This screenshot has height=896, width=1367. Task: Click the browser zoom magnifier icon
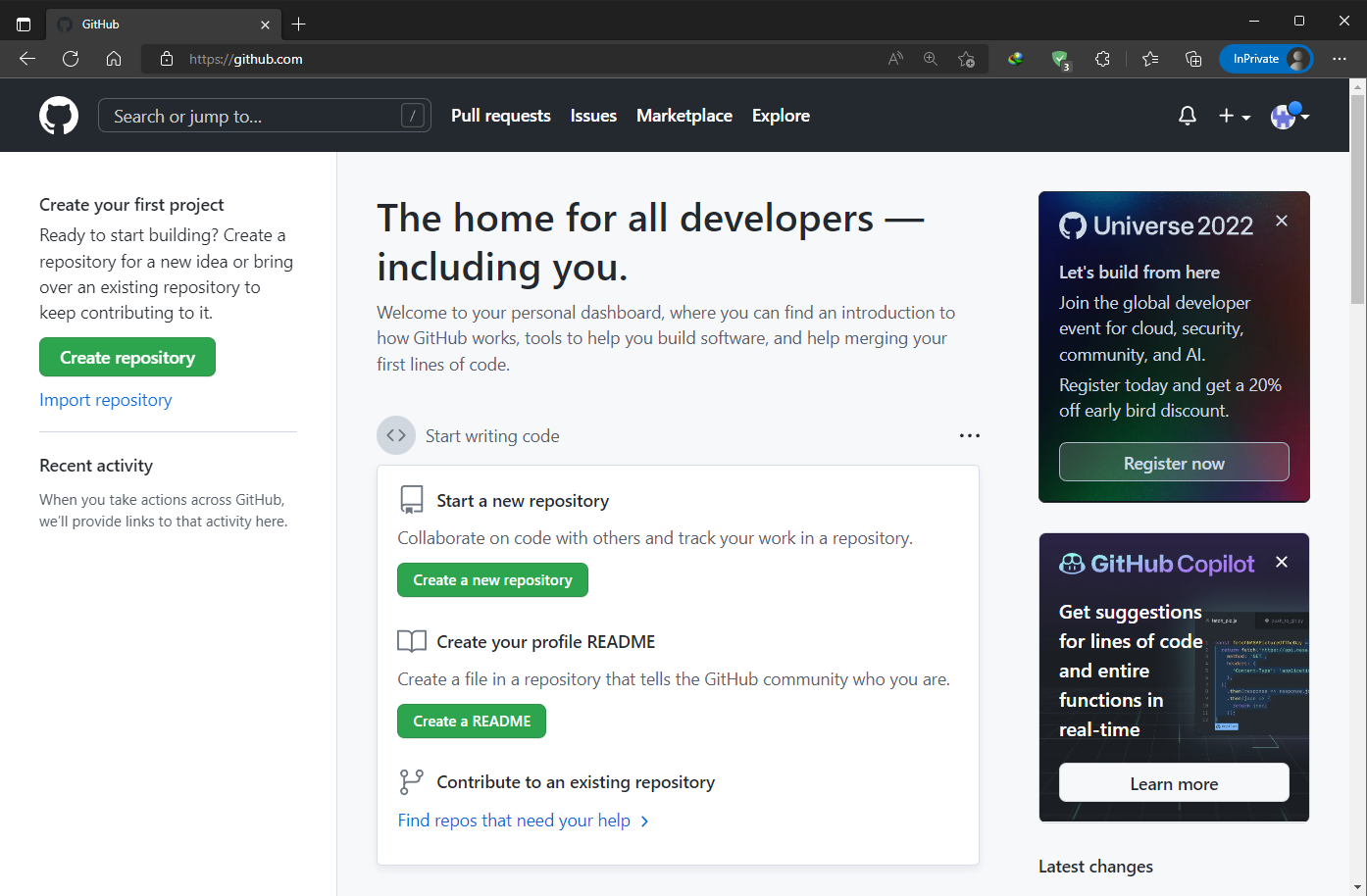930,59
